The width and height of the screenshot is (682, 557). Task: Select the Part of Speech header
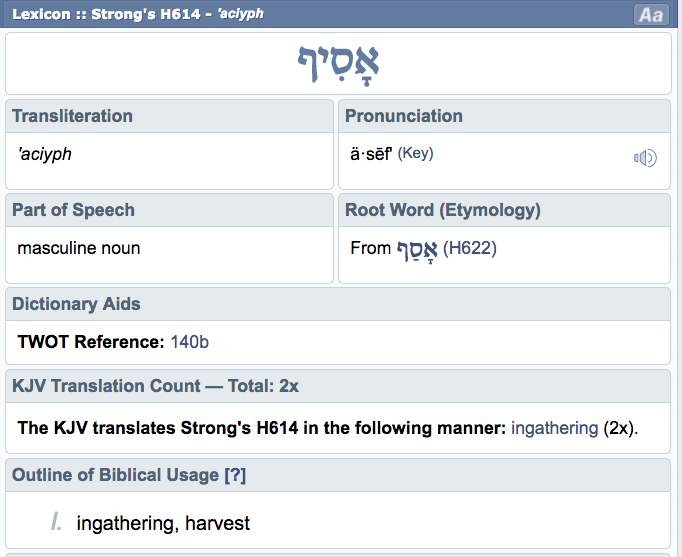73,210
